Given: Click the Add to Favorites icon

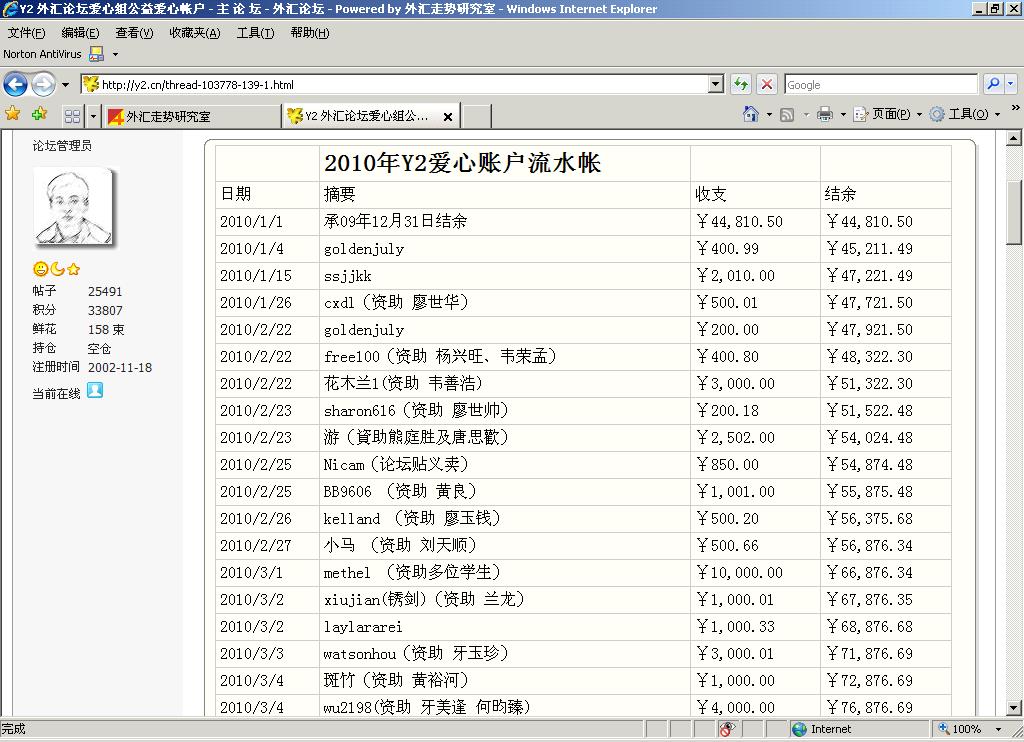Looking at the screenshot, I should pyautogui.click(x=39, y=114).
